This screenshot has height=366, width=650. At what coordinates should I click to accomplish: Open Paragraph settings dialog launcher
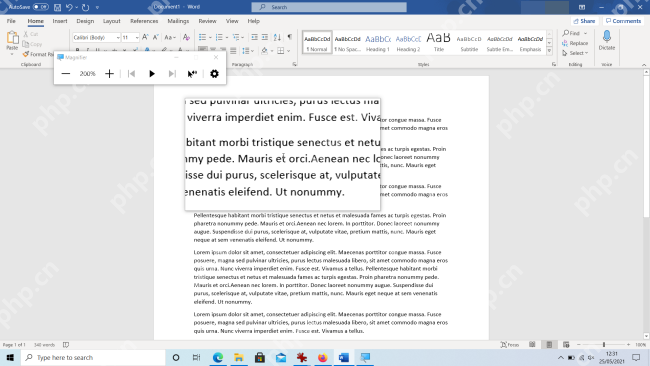point(295,64)
